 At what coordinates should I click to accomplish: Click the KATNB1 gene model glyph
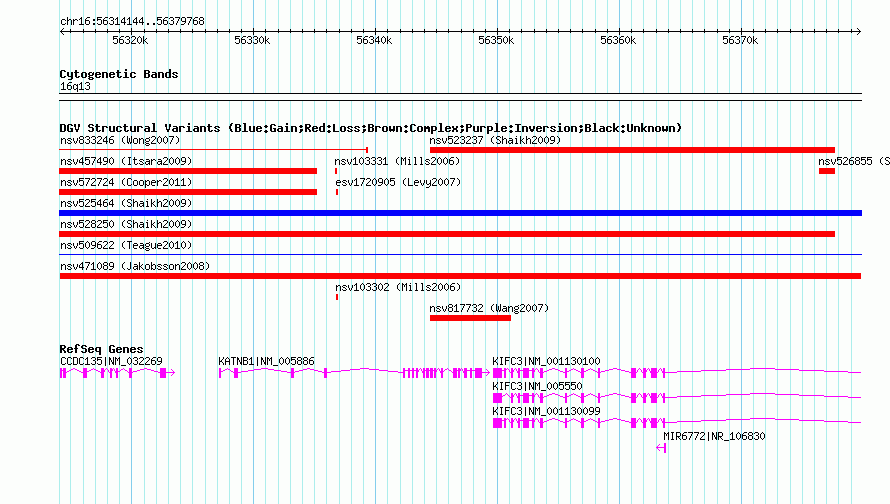tap(354, 373)
